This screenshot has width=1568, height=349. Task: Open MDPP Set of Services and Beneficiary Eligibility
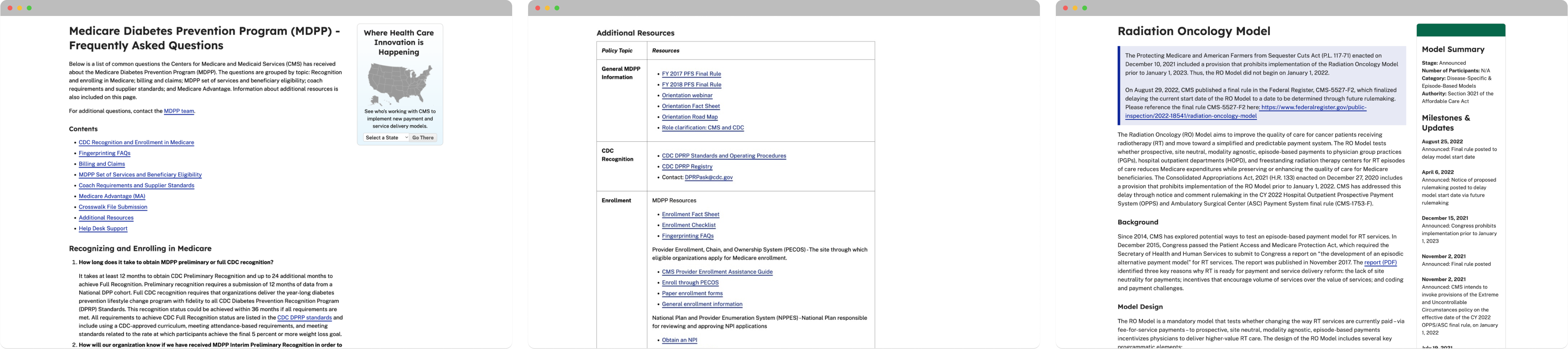(140, 174)
